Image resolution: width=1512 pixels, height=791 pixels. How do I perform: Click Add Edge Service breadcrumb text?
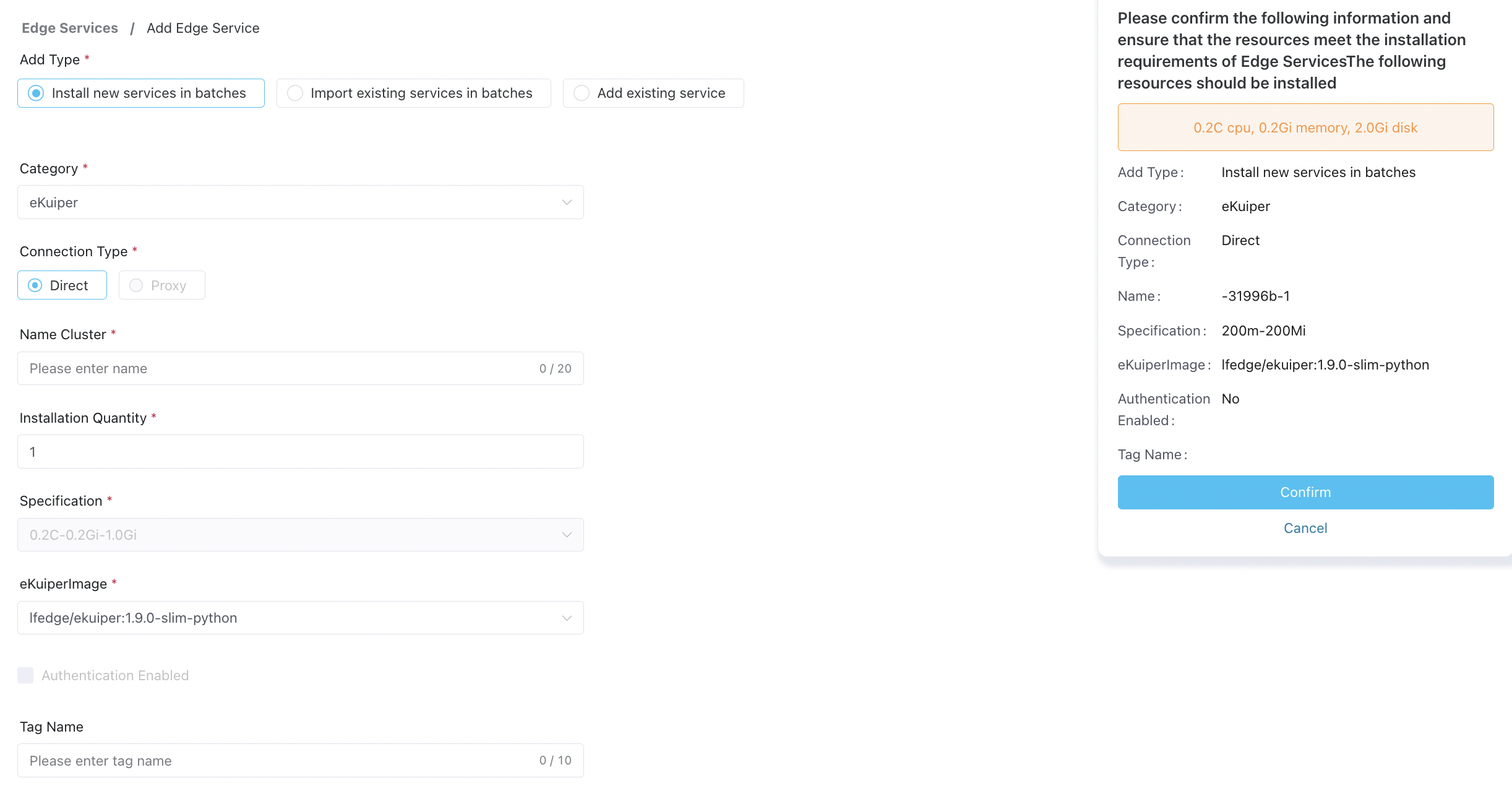203,28
